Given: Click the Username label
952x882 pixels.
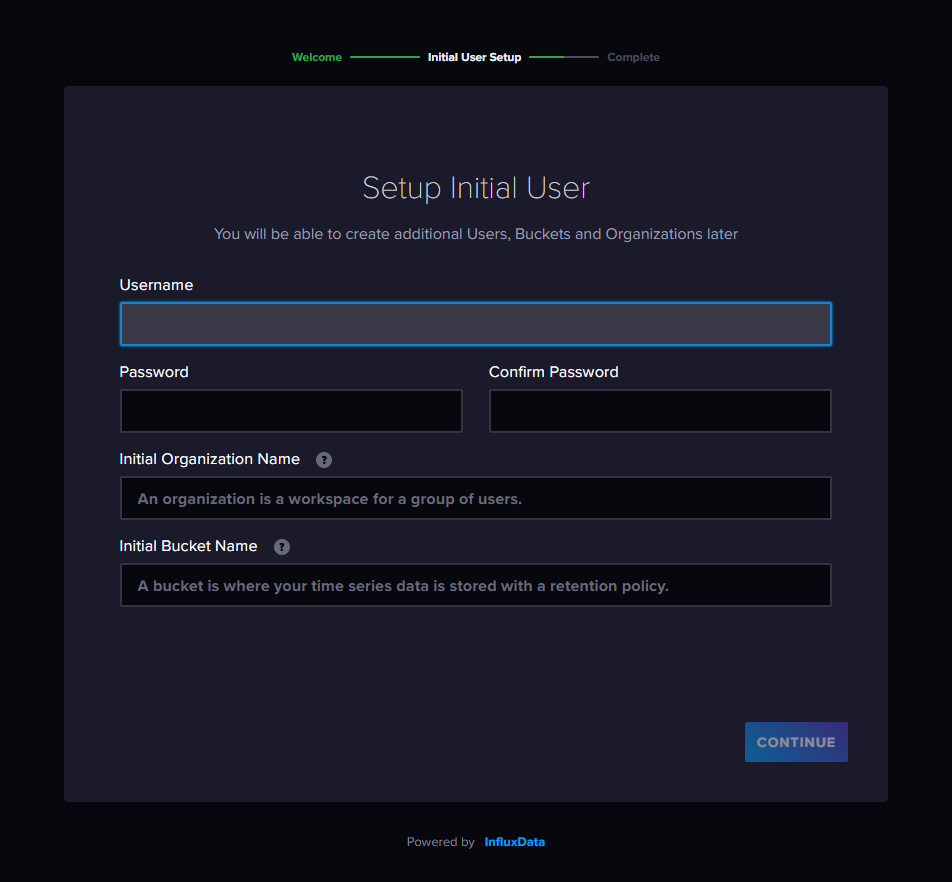Looking at the screenshot, I should coord(156,285).
